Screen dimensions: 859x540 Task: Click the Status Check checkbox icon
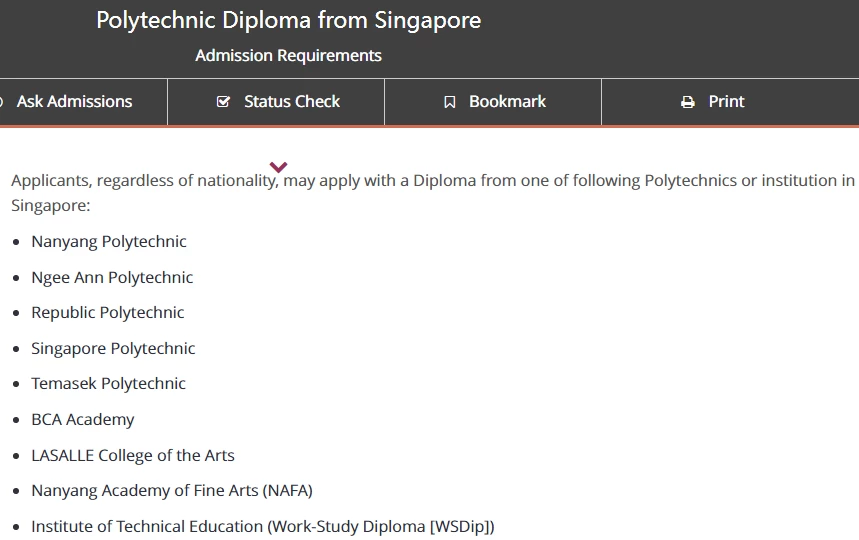coord(223,101)
